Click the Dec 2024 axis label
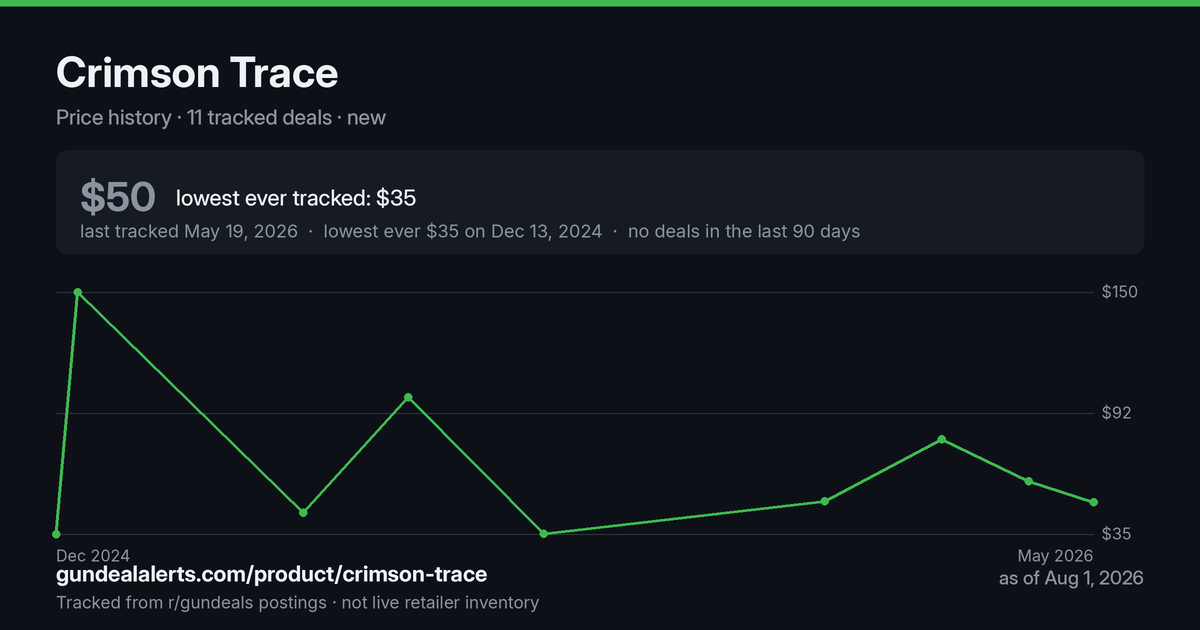 (93, 555)
